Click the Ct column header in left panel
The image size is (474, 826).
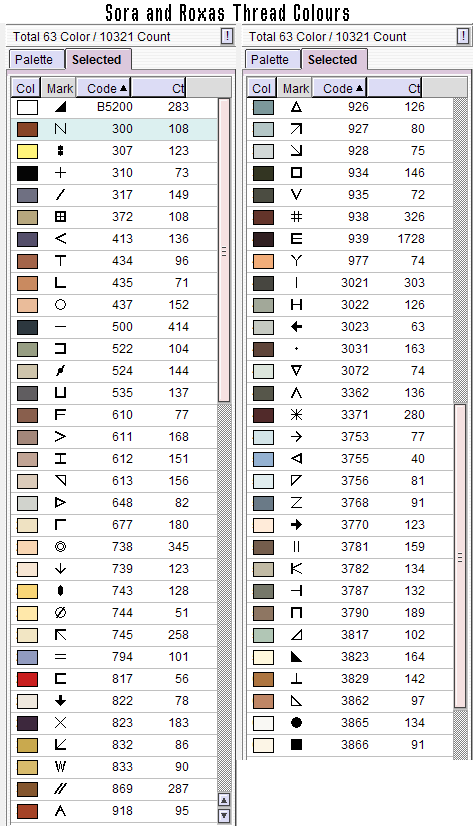159,88
